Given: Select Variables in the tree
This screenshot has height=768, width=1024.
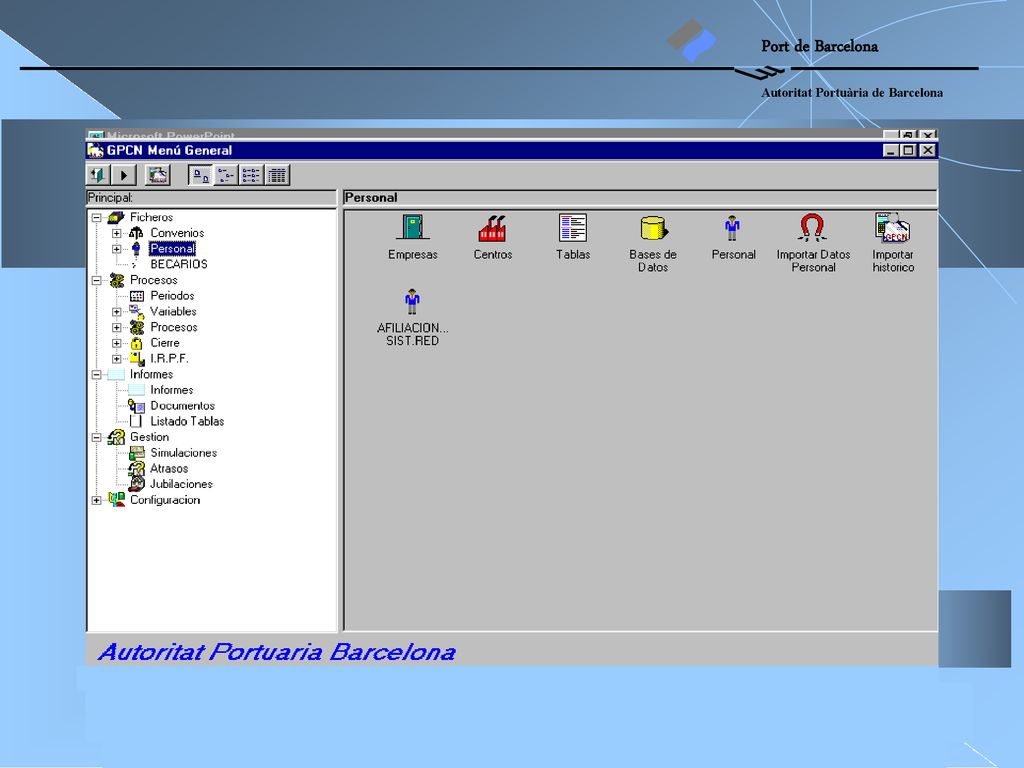Looking at the screenshot, I should 173,312.
